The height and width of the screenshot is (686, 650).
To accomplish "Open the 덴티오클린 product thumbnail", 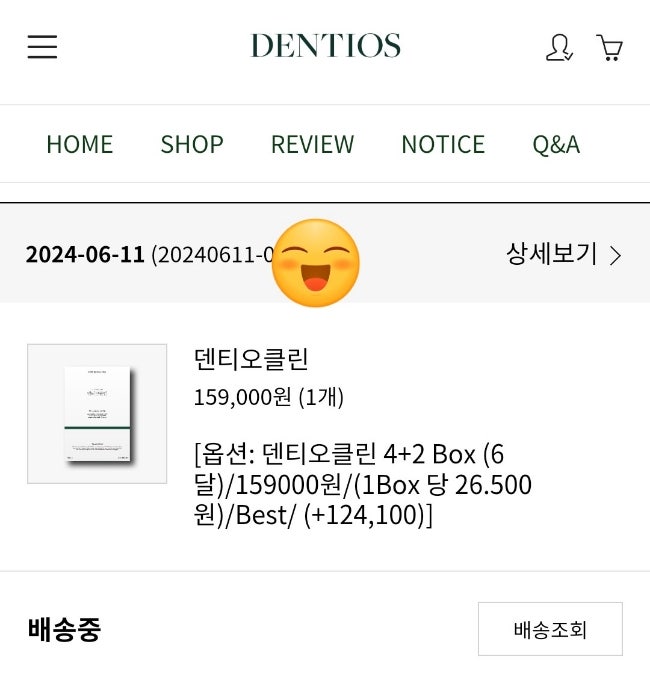I will click(97, 414).
